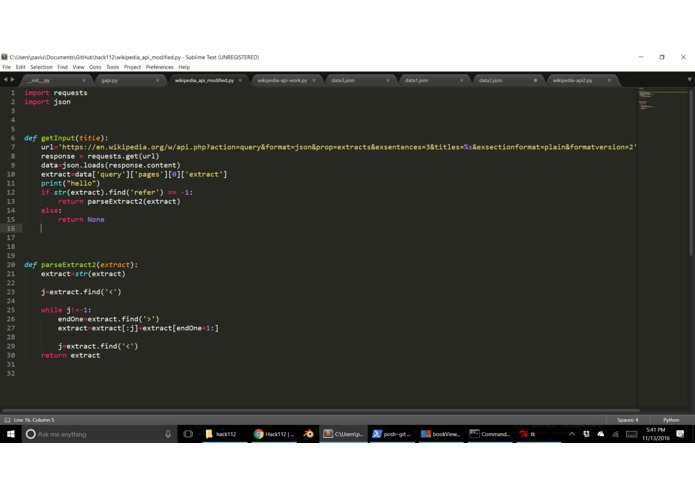Close the data3.json tab
This screenshot has height=494, width=695.
coord(388,81)
